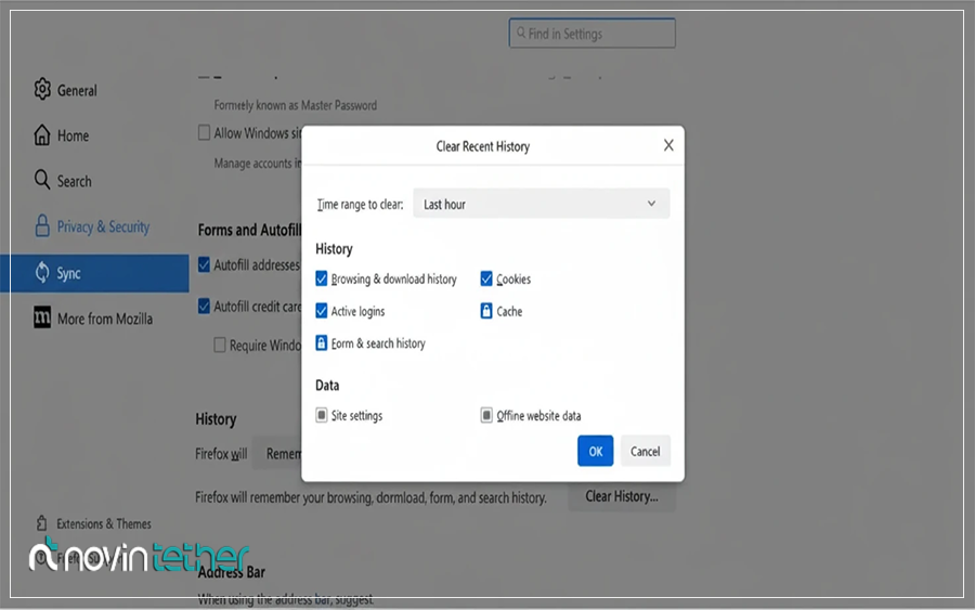
Task: Toggle the Cache checkbox
Action: (486, 310)
